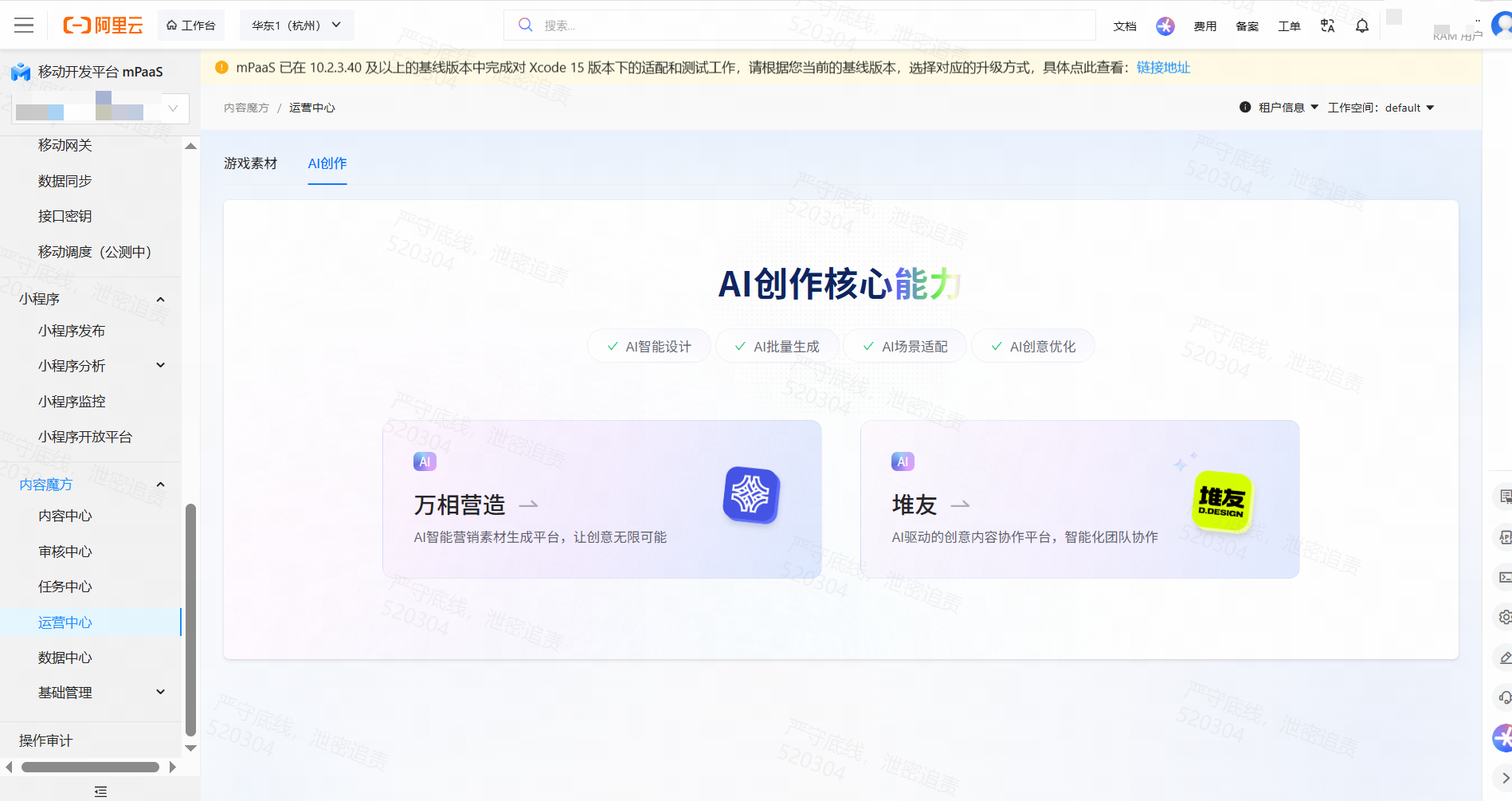Click the sidebar scroll-down arrow
This screenshot has width=1512, height=801.
tap(190, 748)
